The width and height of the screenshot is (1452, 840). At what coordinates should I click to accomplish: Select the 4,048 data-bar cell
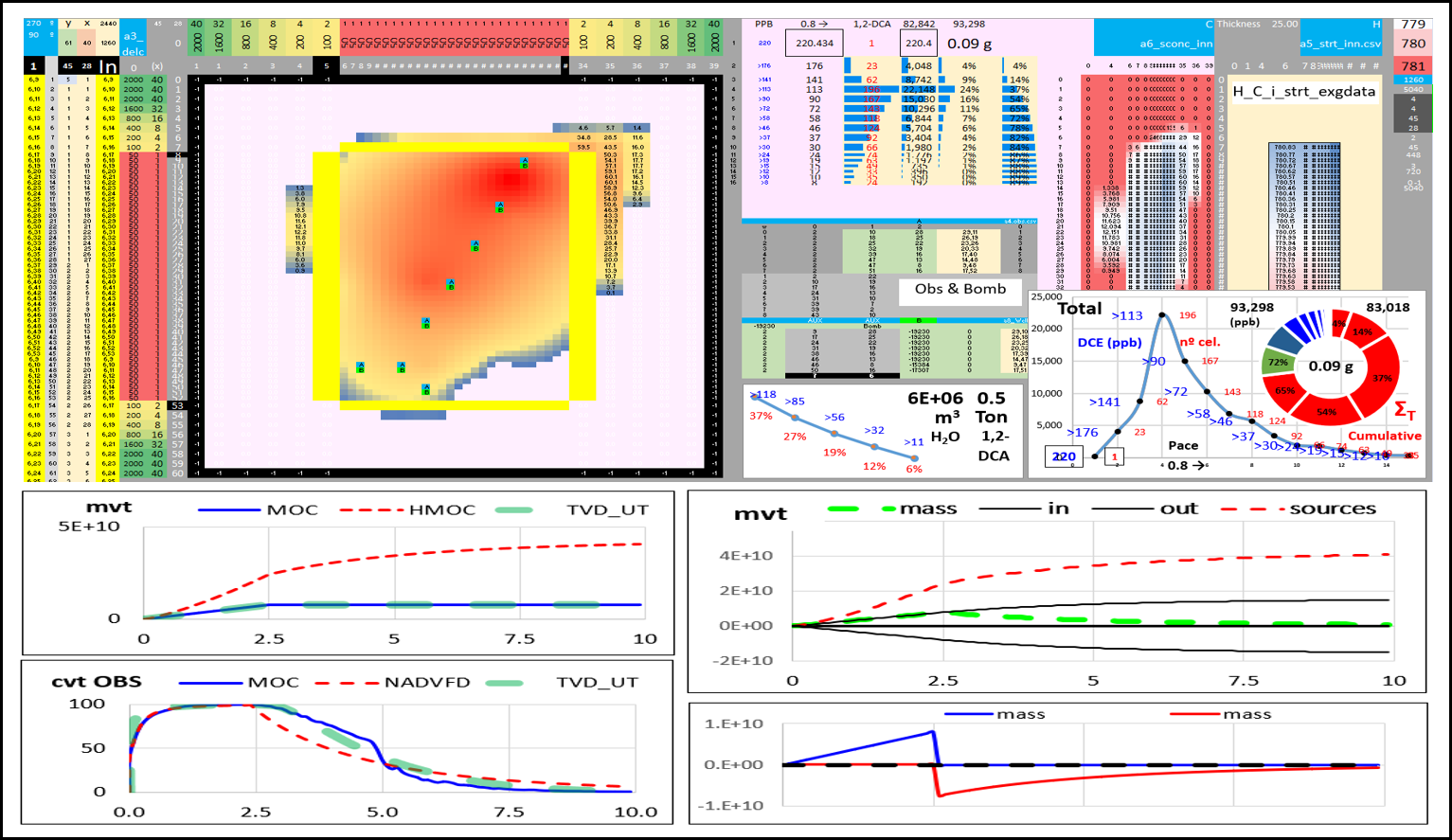919,66
